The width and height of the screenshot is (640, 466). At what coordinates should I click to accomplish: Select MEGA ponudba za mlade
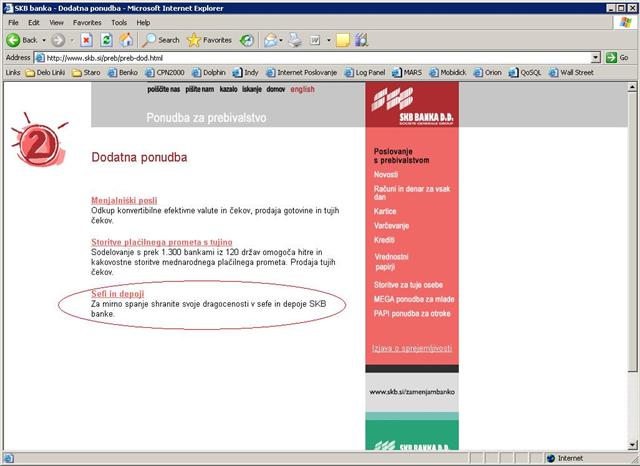coord(414,299)
